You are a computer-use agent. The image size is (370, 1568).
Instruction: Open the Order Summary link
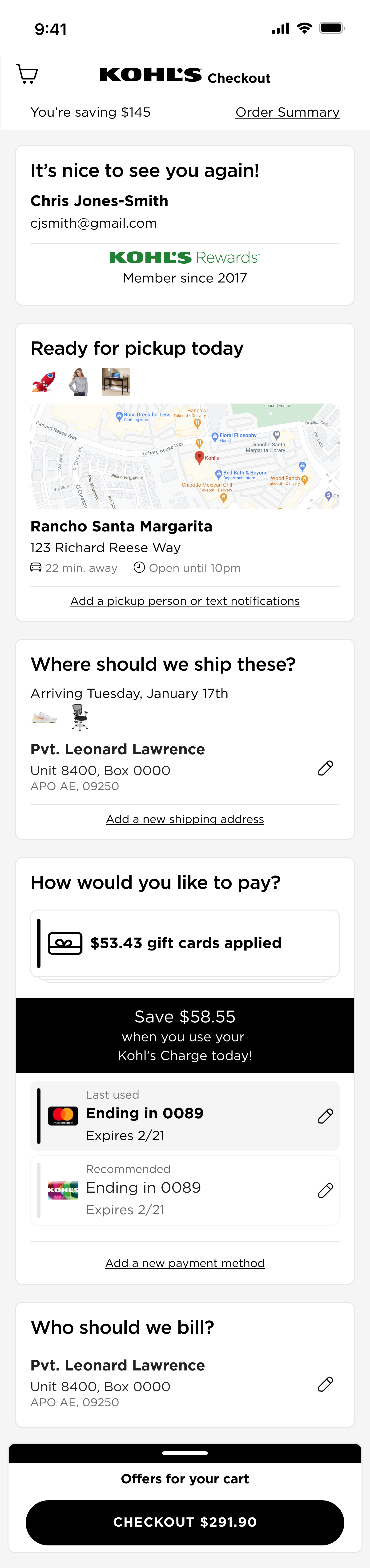point(287,112)
